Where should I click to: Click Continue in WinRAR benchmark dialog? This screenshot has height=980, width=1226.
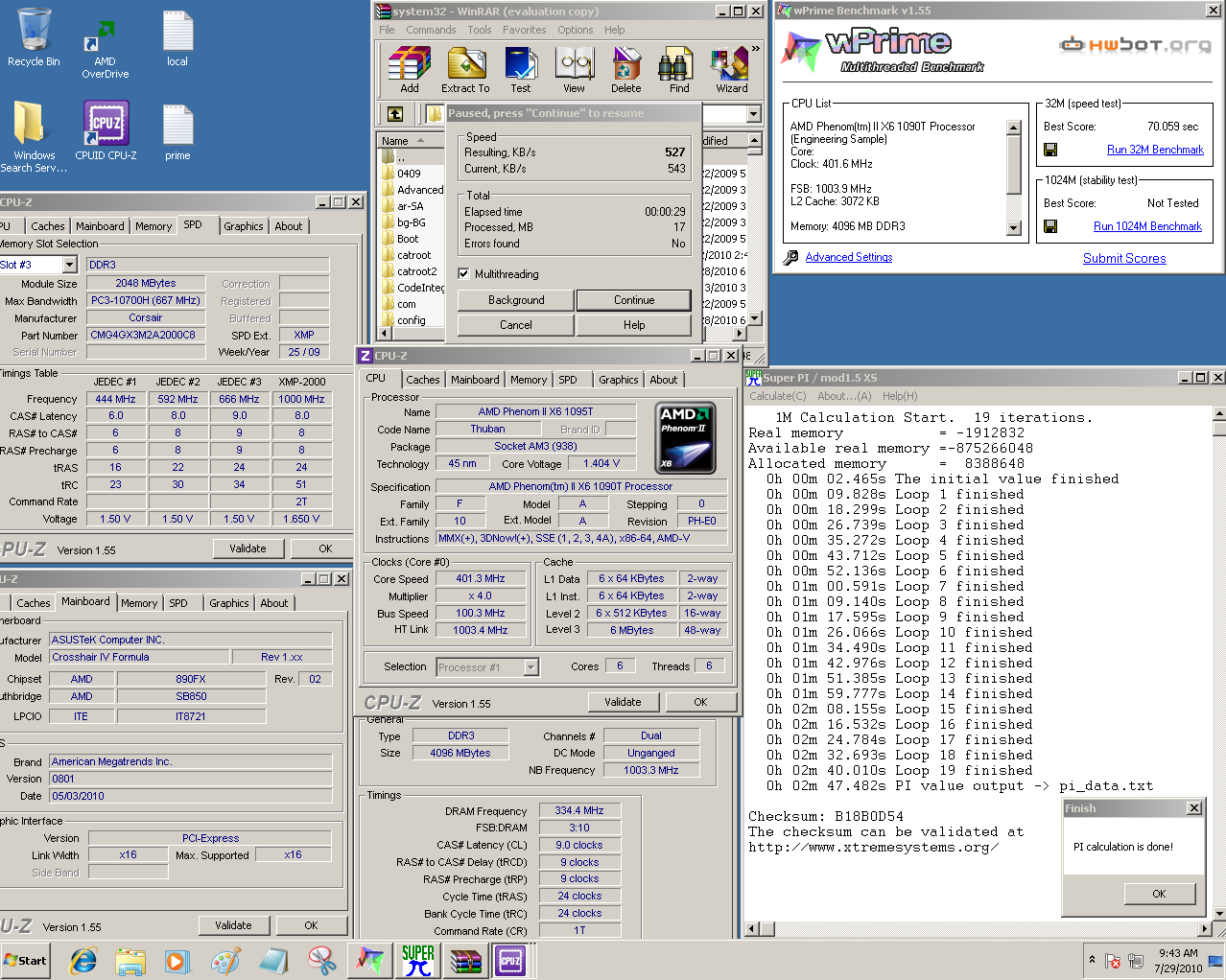click(x=634, y=300)
